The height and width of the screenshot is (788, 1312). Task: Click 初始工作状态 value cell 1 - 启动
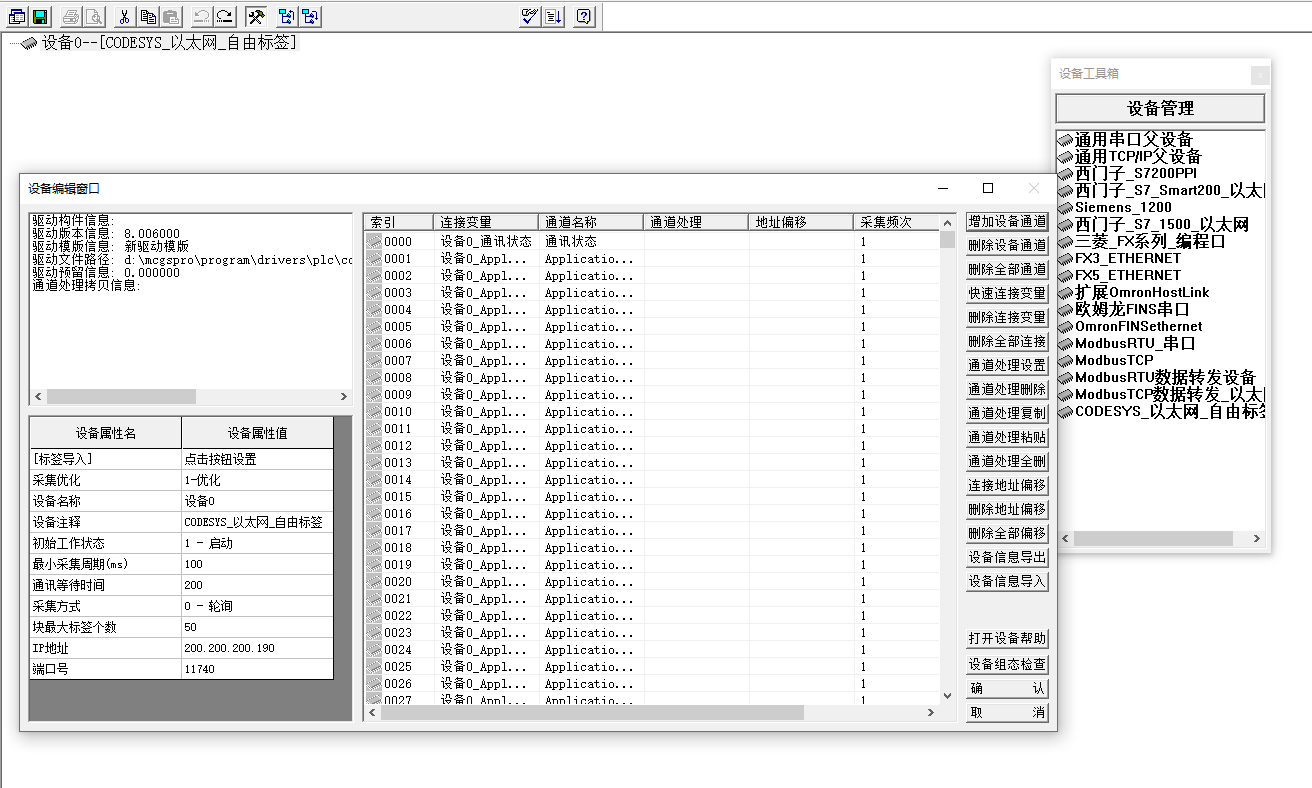click(256, 543)
